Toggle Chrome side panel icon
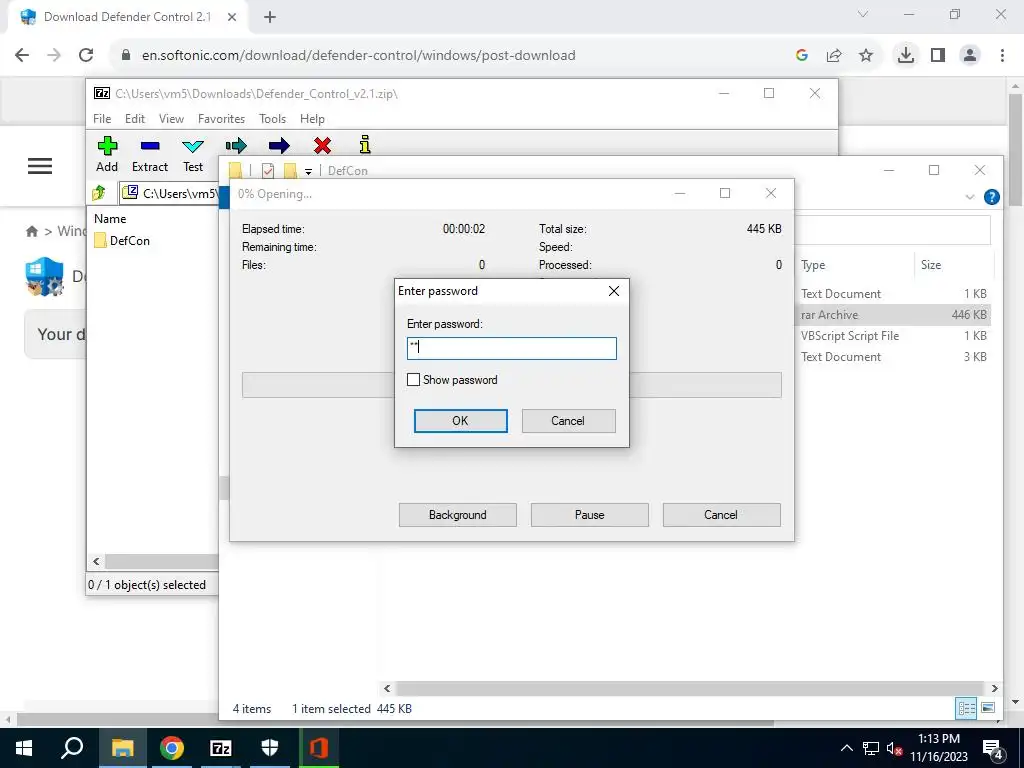1024x768 pixels. [x=938, y=55]
